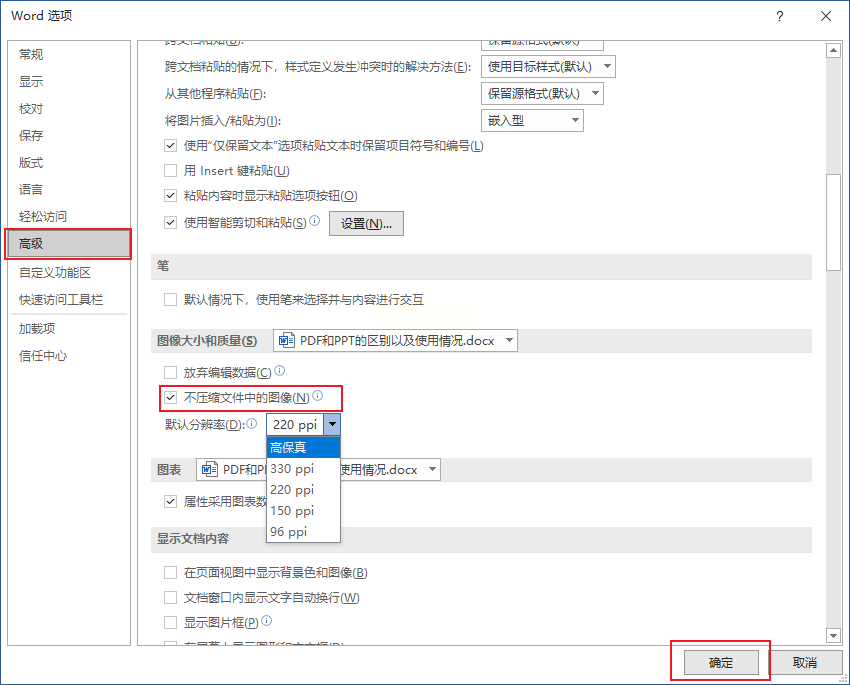Switch to 语言 category
Image resolution: width=850 pixels, height=685 pixels.
[69, 190]
